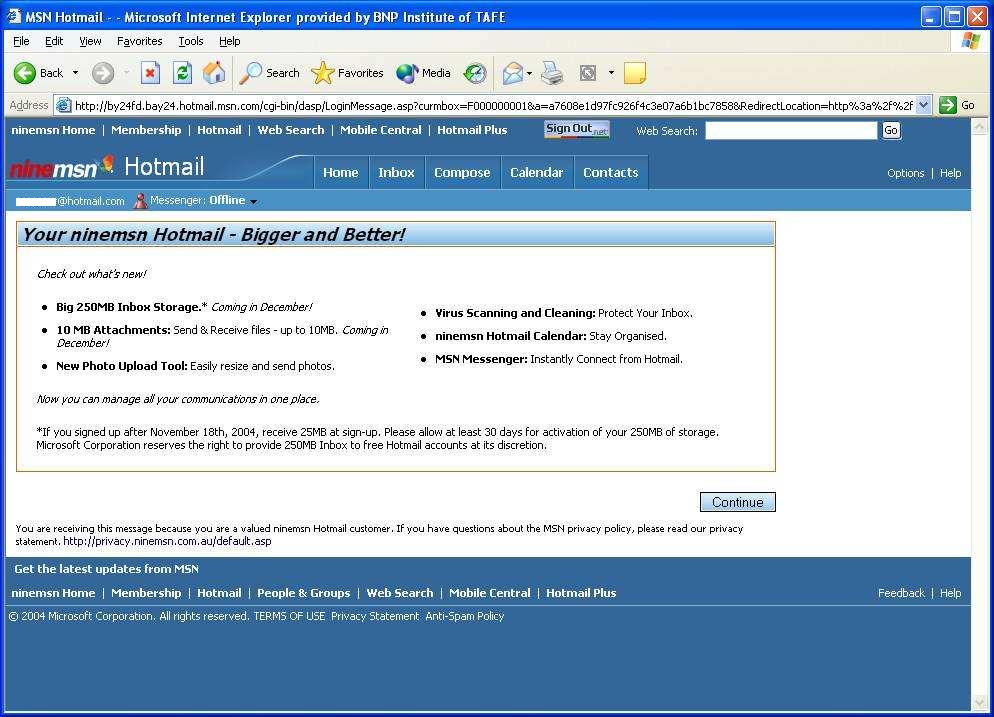
Task: Stop page loading with the red Stop icon
Action: pos(152,72)
